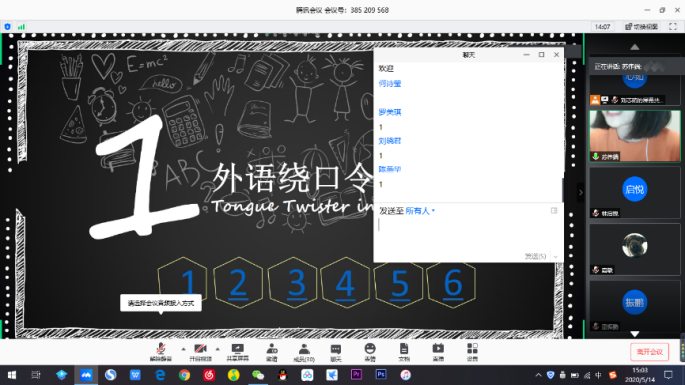685x385 pixels.
Task: Open WeChat from the Windows taskbar
Action: [258, 375]
